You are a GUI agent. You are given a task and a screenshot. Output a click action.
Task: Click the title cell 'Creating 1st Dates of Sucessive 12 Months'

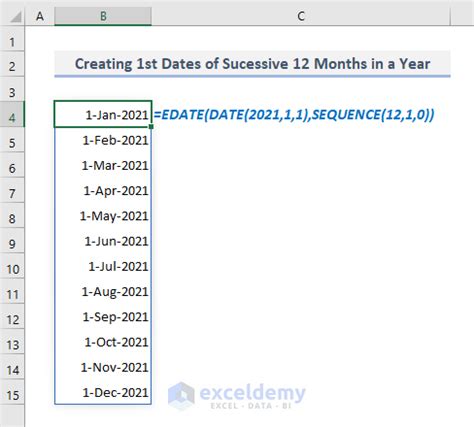252,64
